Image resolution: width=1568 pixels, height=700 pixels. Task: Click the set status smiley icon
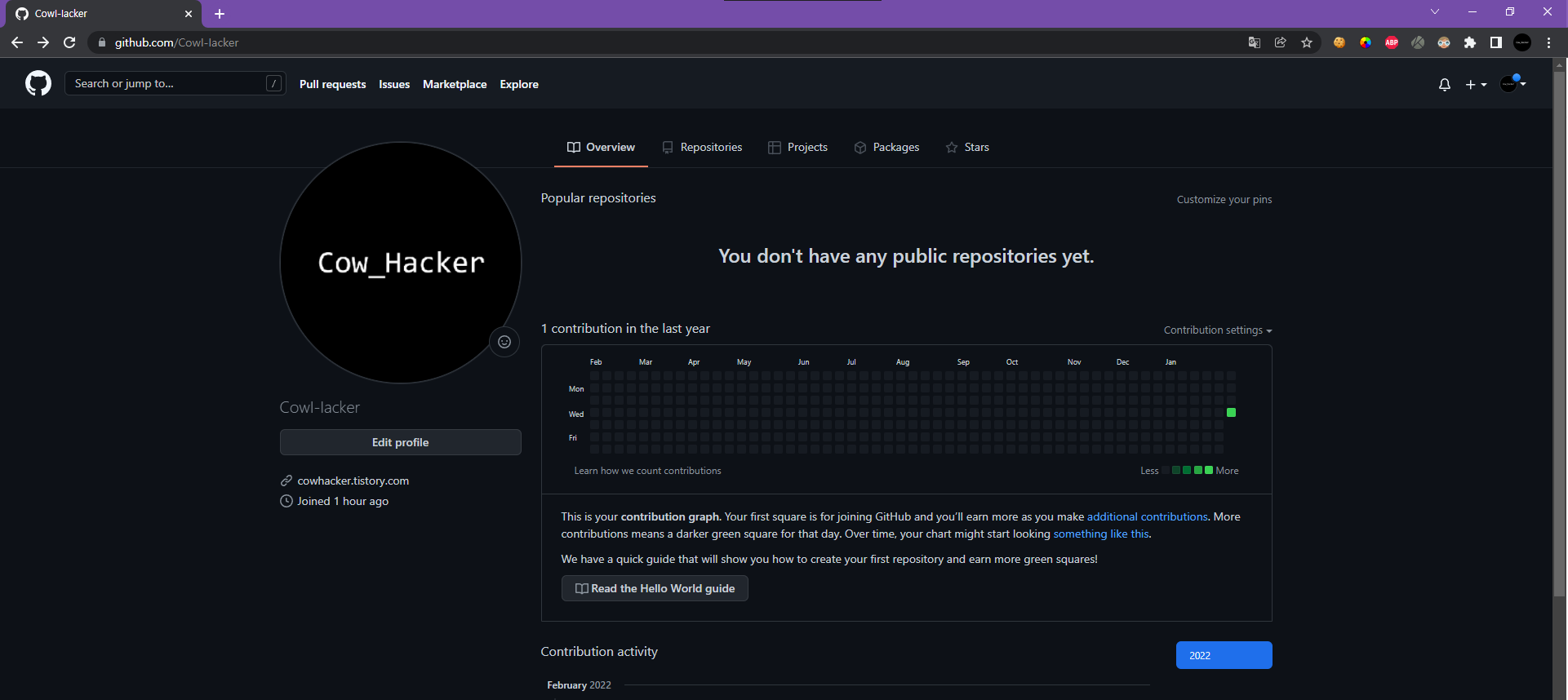[504, 342]
